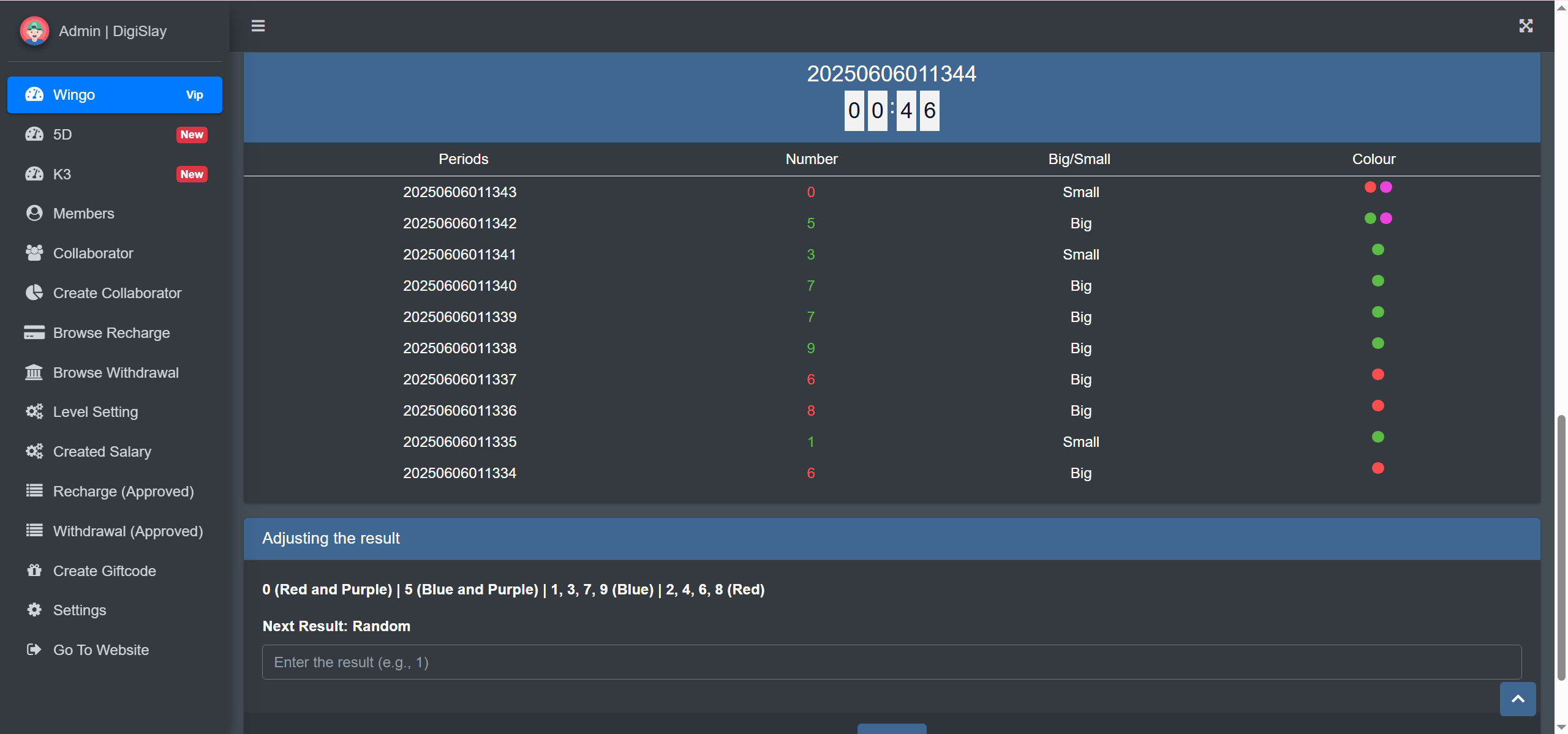
Task: Go to Collaborator page
Action: coord(93,253)
